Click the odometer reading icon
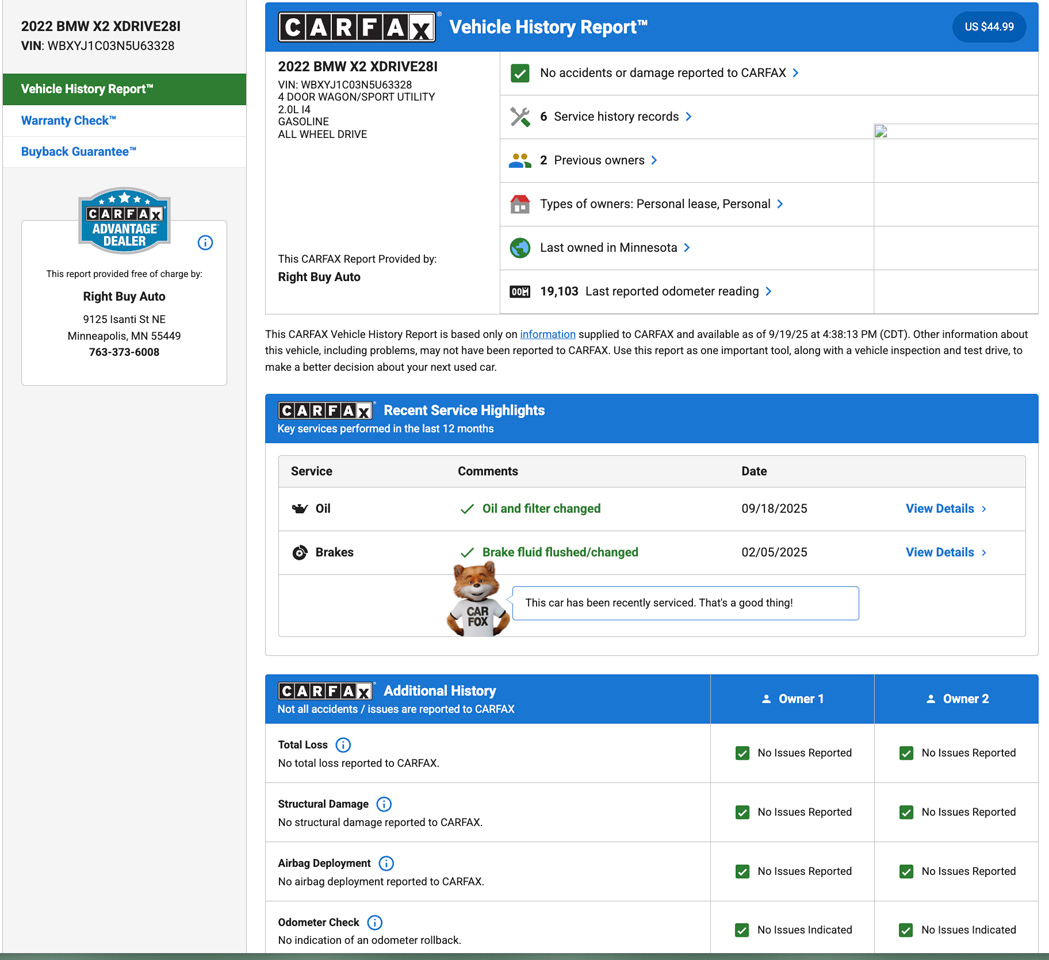 tap(520, 292)
